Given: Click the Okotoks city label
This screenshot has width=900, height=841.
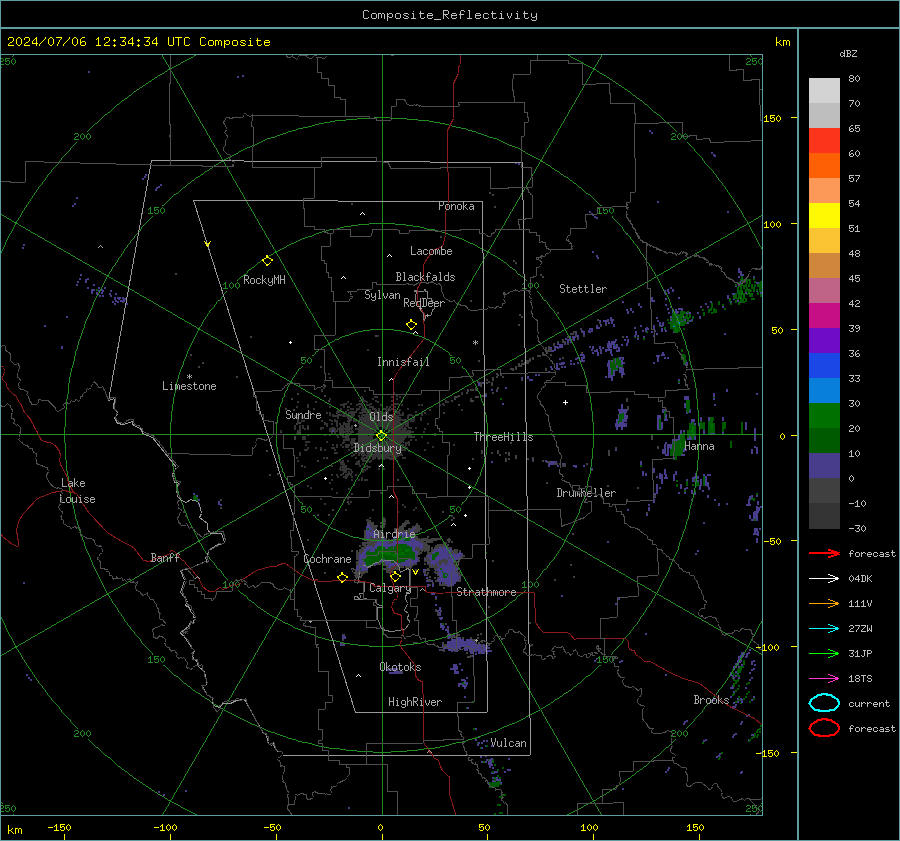Looking at the screenshot, I should coord(400,667).
